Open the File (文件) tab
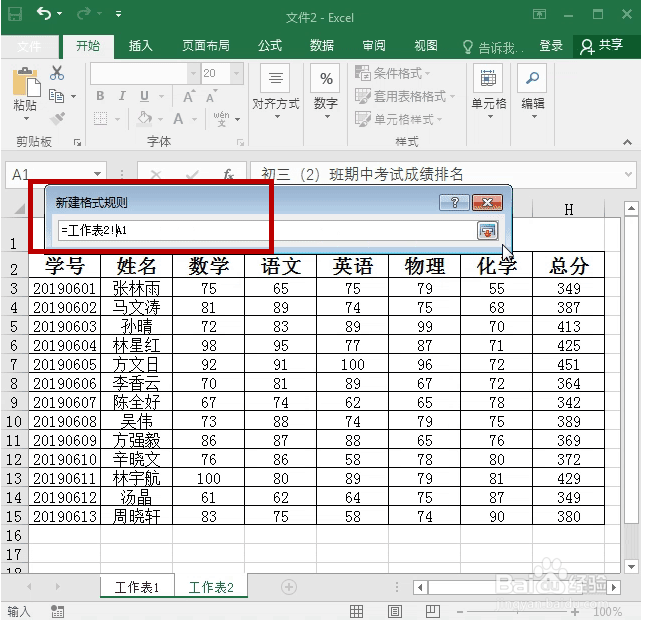 29,46
